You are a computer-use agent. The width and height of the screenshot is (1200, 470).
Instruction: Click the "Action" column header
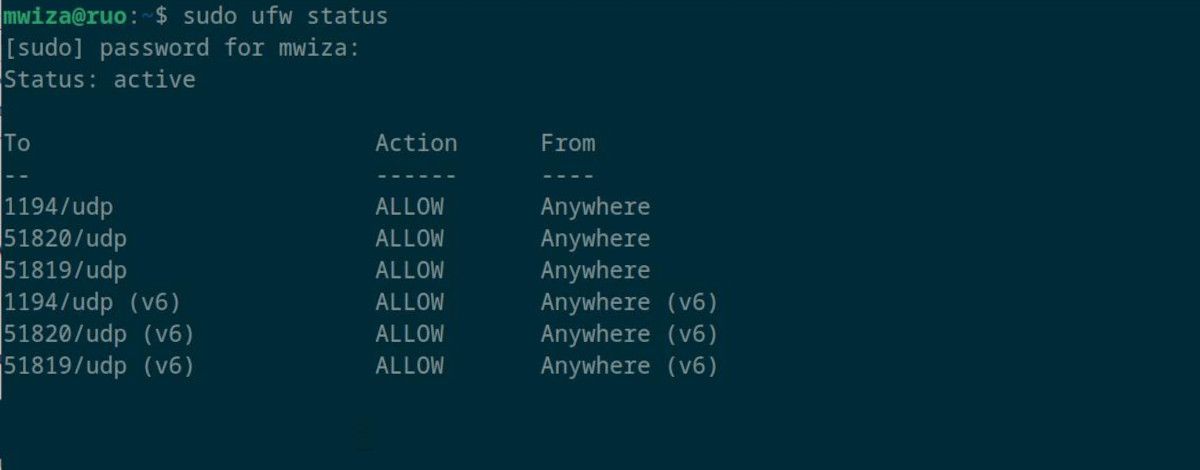coord(416,143)
